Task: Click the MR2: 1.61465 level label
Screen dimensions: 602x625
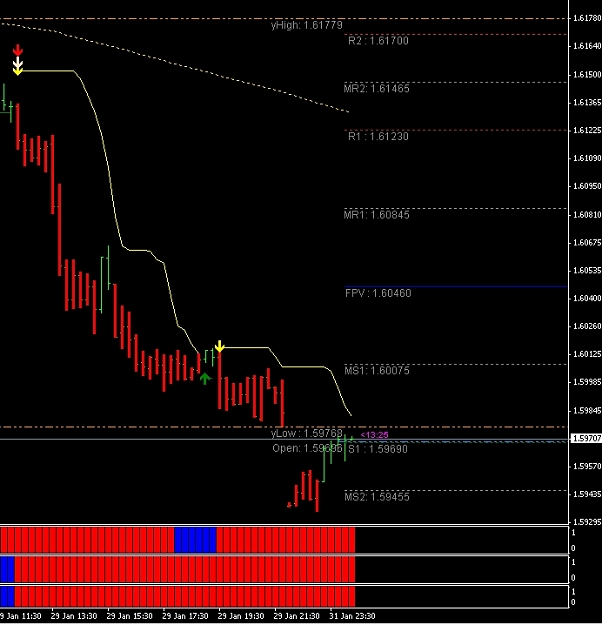Action: (x=377, y=88)
